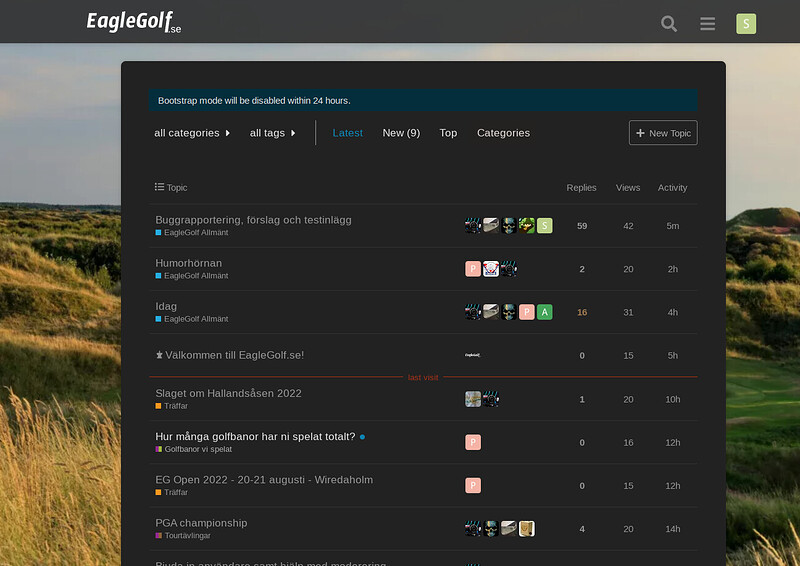The height and width of the screenshot is (566, 800).
Task: Click Träffar category under Slaget om Hallandsåsen
Action: [171, 406]
